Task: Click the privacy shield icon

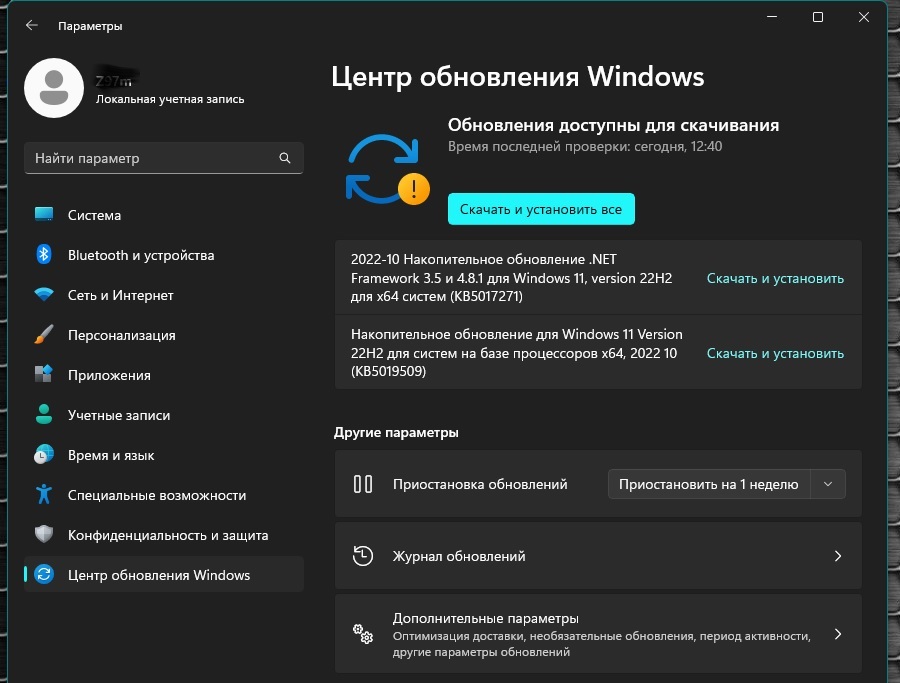Action: (x=44, y=534)
